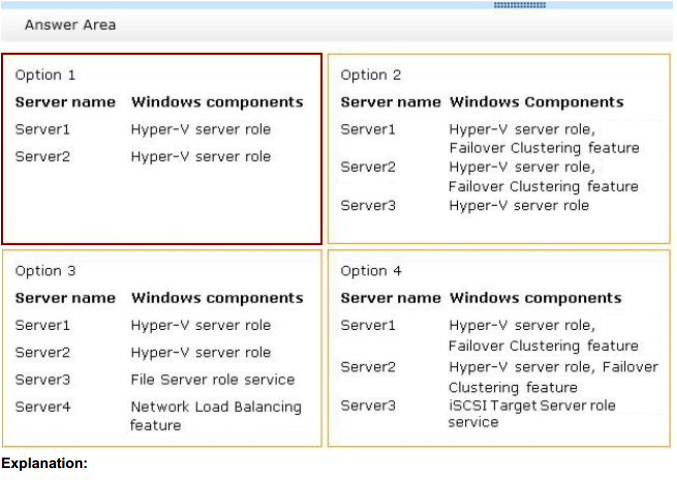The height and width of the screenshot is (493, 677).
Task: Click 'Server name' header in Option 2
Action: 391,102
